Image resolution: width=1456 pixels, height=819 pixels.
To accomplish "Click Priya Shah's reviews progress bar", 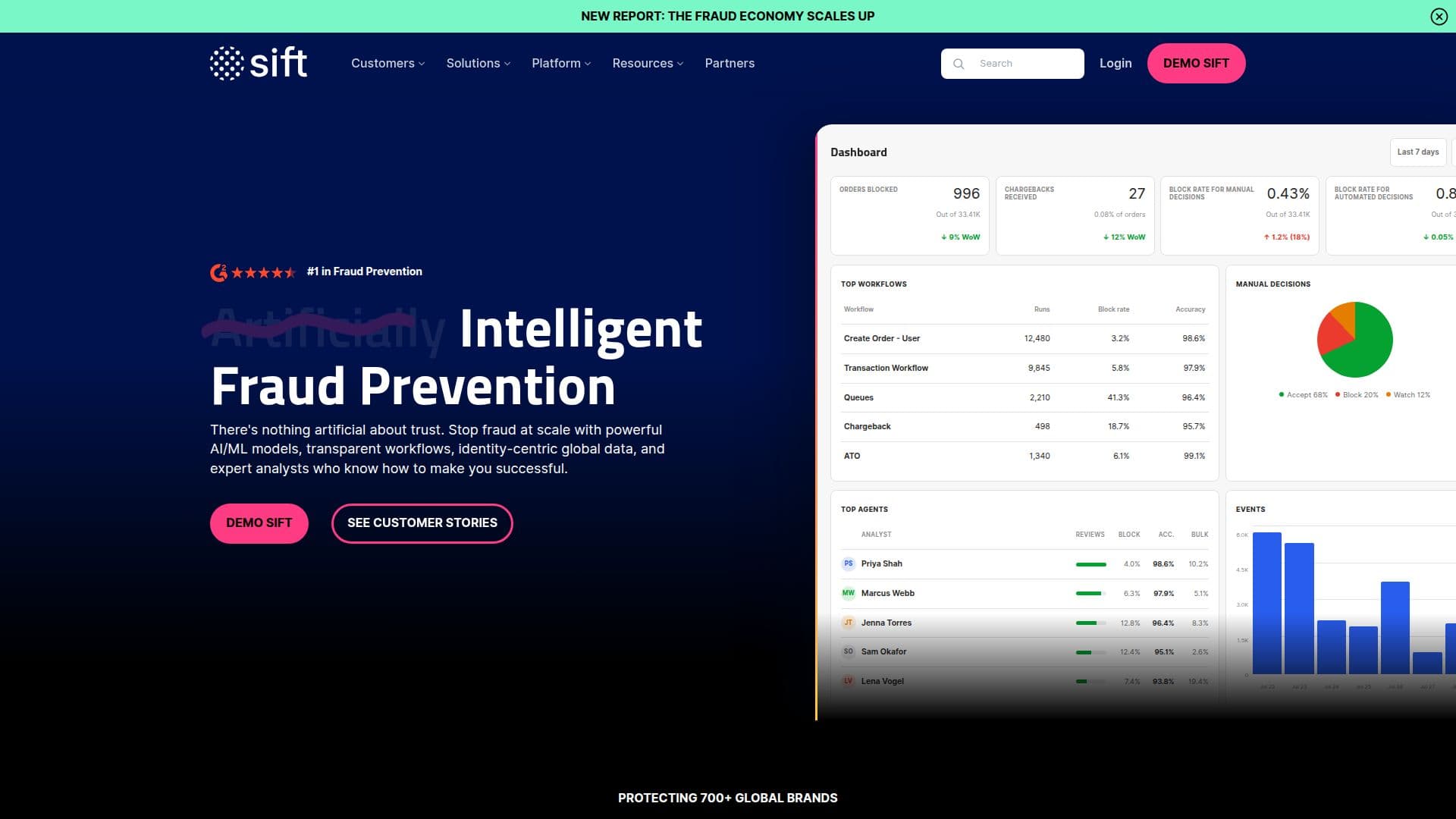I will pos(1090,564).
